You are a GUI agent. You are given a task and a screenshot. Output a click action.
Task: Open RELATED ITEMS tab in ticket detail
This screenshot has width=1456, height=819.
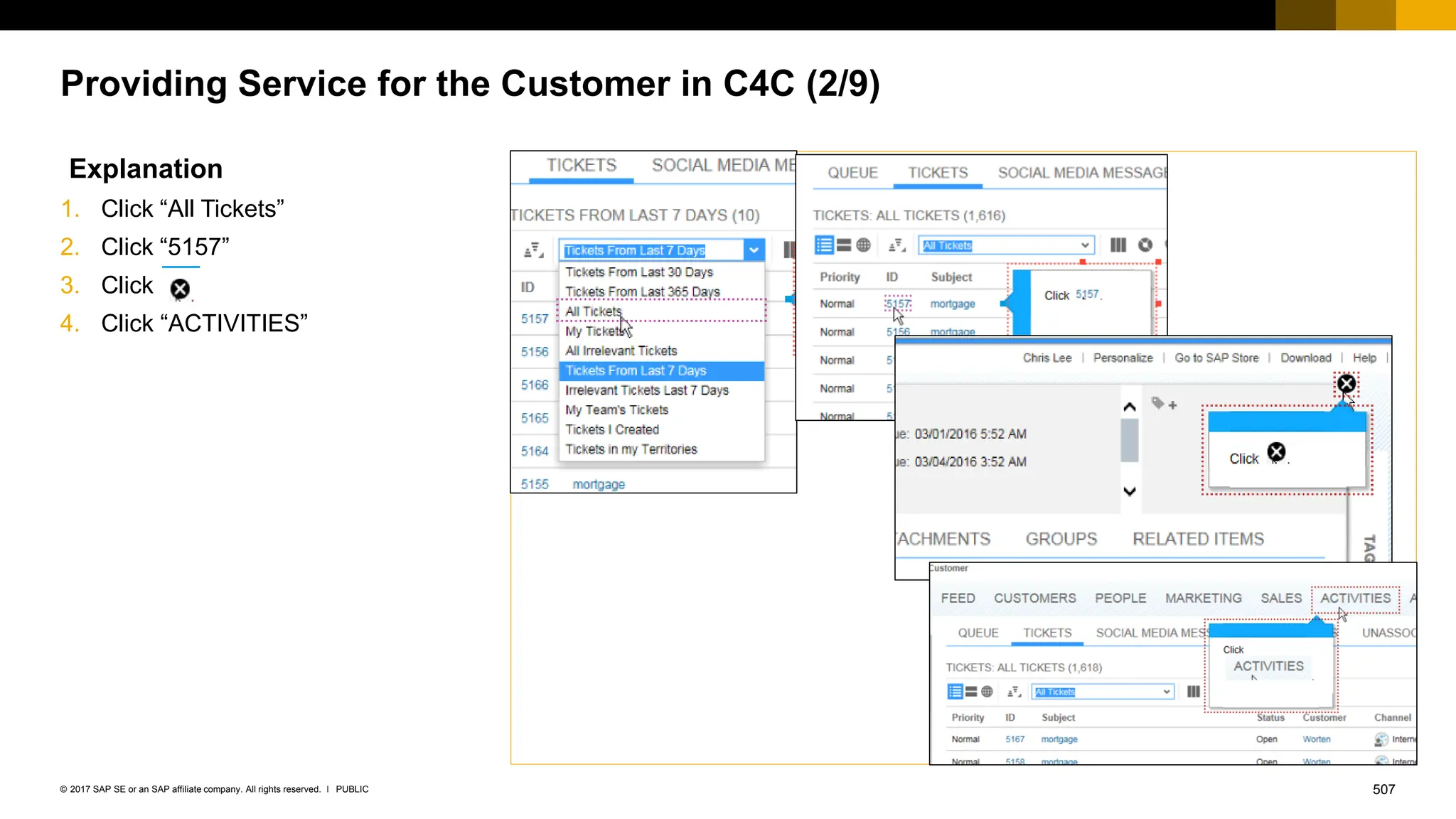[1199, 539]
